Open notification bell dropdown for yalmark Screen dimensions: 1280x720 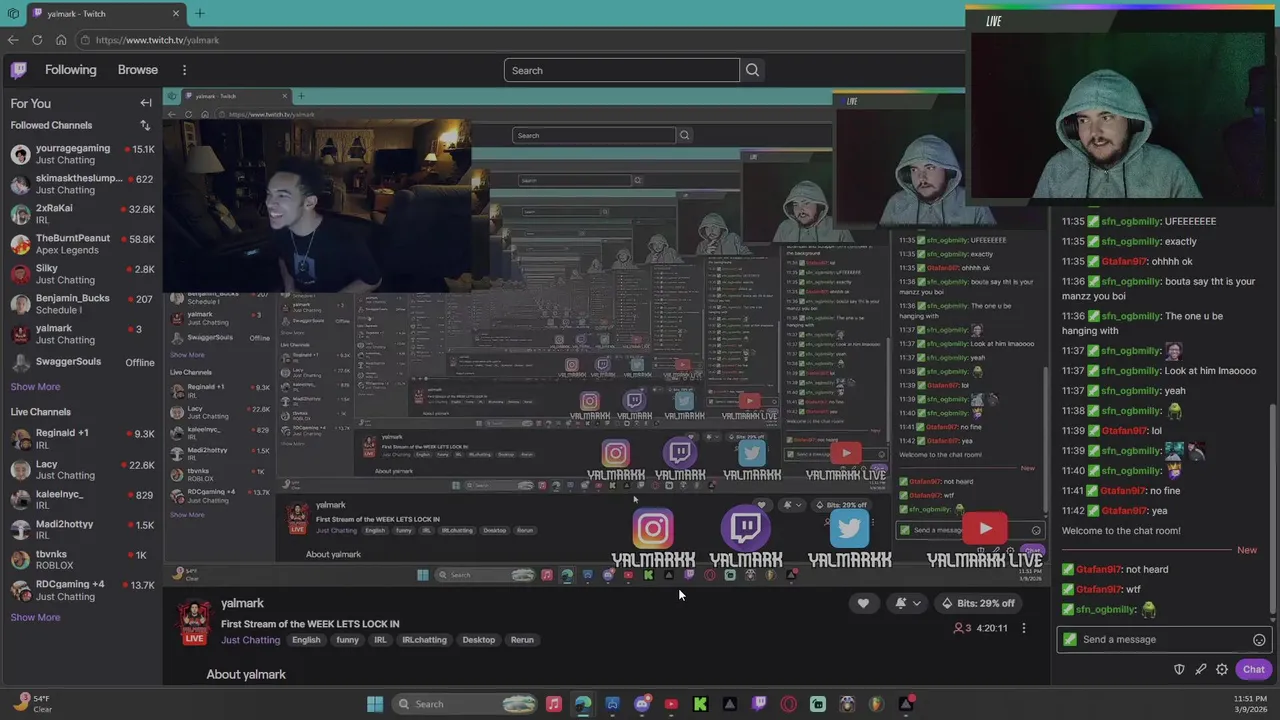point(907,603)
